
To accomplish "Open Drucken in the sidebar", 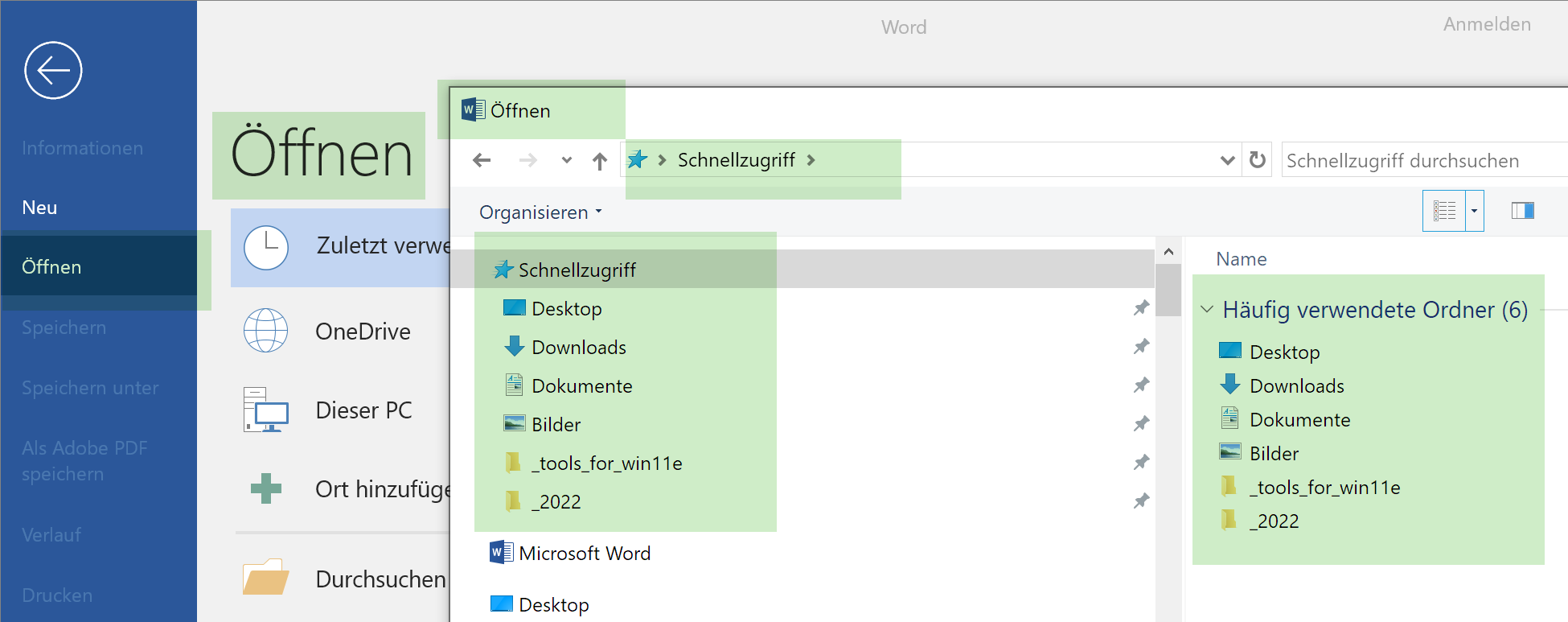I will (x=57, y=595).
